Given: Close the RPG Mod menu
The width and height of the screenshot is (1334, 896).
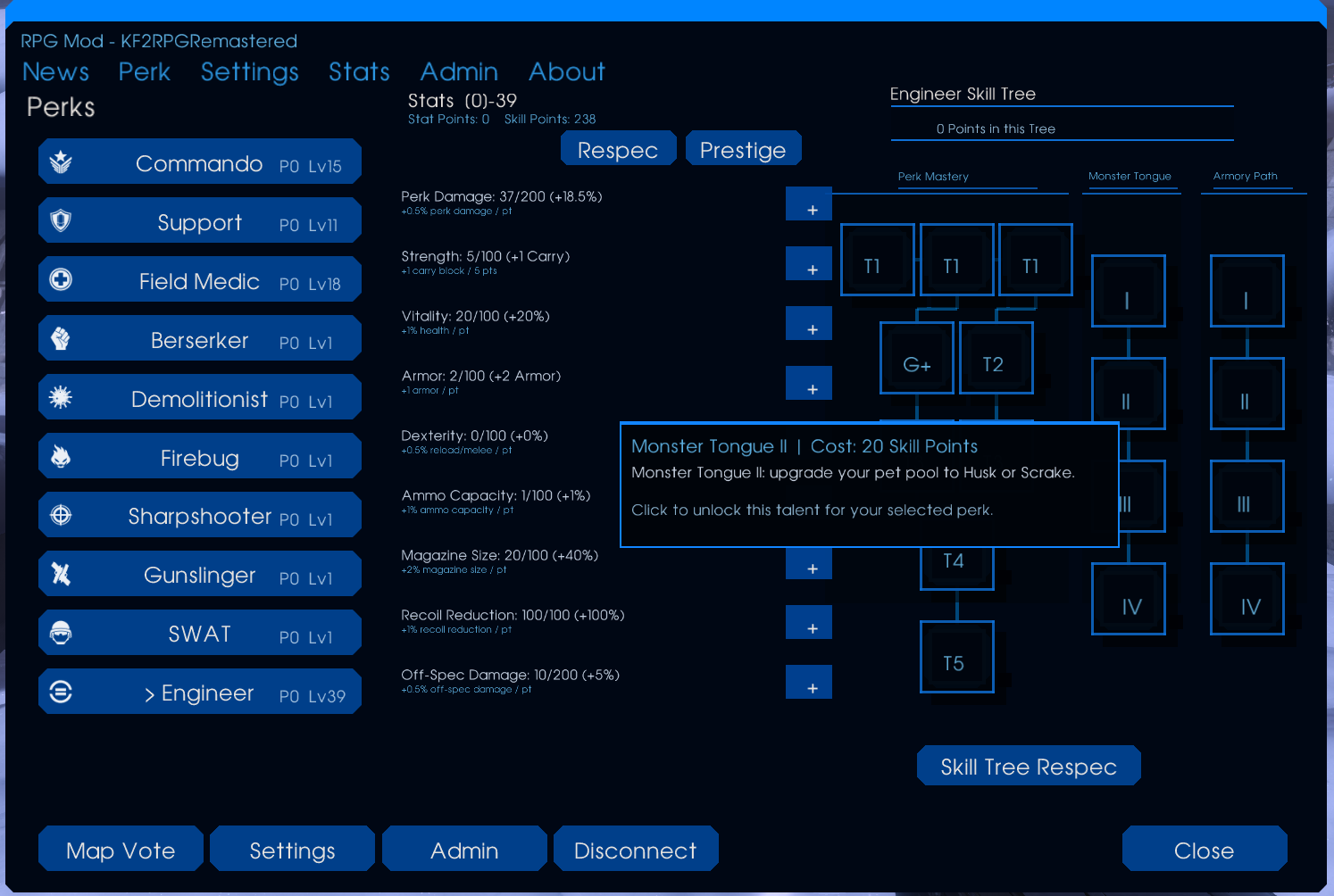Looking at the screenshot, I should (x=1205, y=849).
